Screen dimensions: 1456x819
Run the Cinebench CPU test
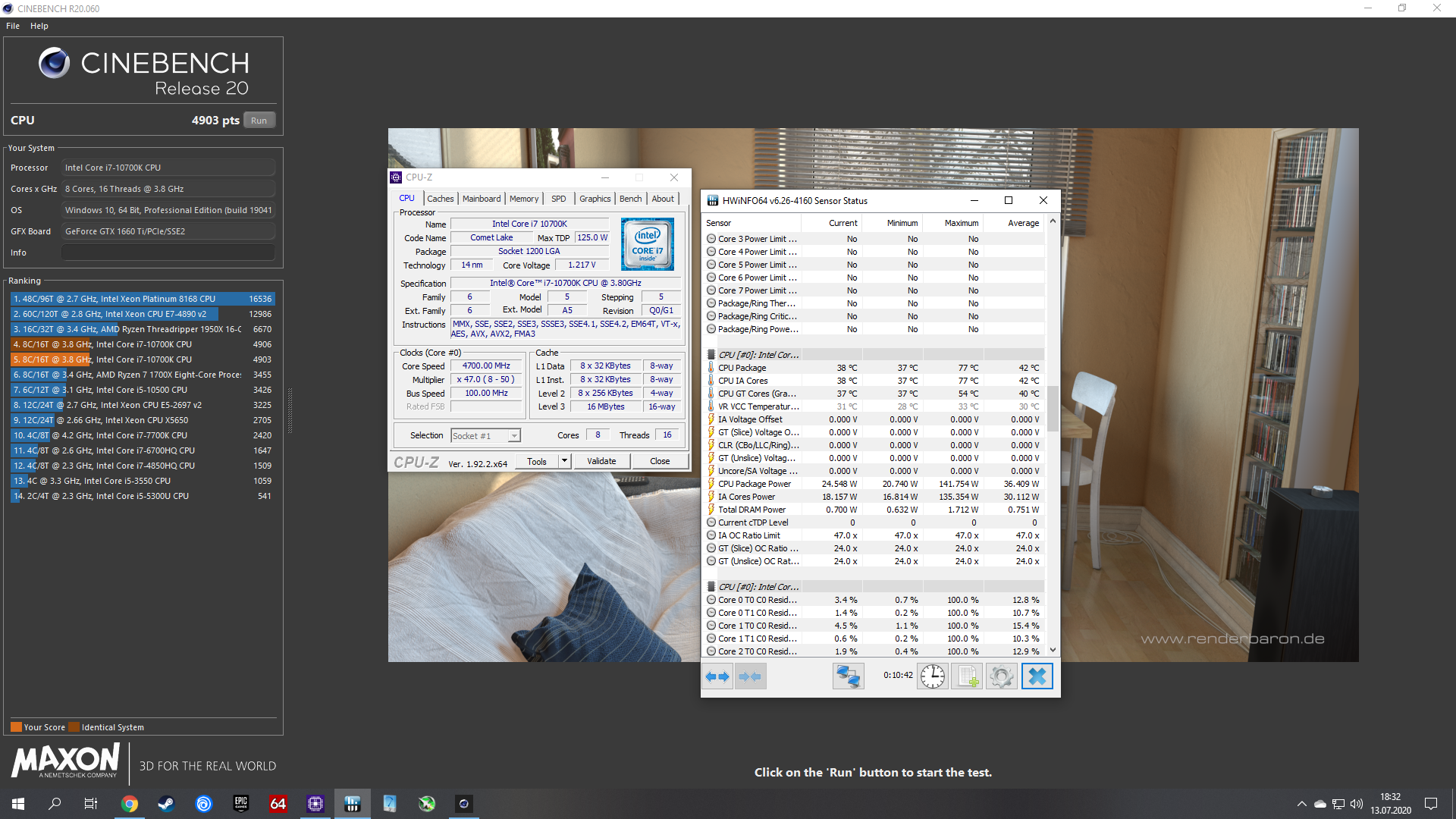click(x=259, y=121)
